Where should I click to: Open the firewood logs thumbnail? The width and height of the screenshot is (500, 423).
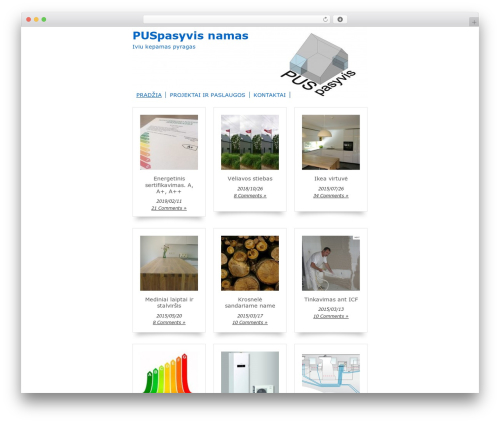tap(250, 263)
